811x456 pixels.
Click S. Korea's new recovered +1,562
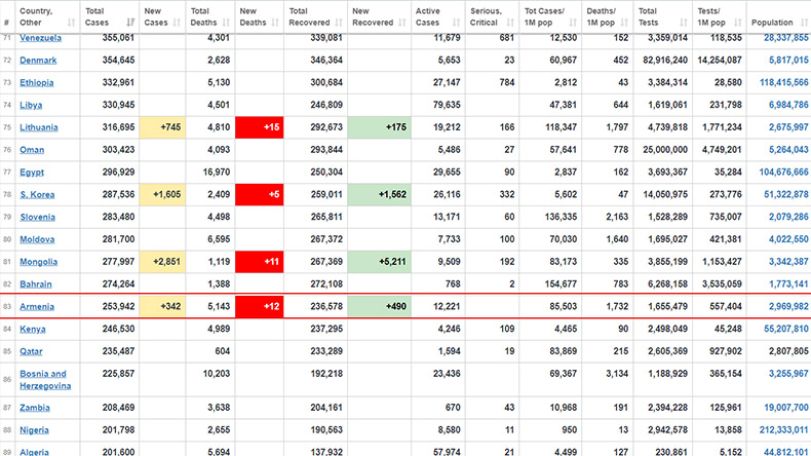click(x=380, y=194)
